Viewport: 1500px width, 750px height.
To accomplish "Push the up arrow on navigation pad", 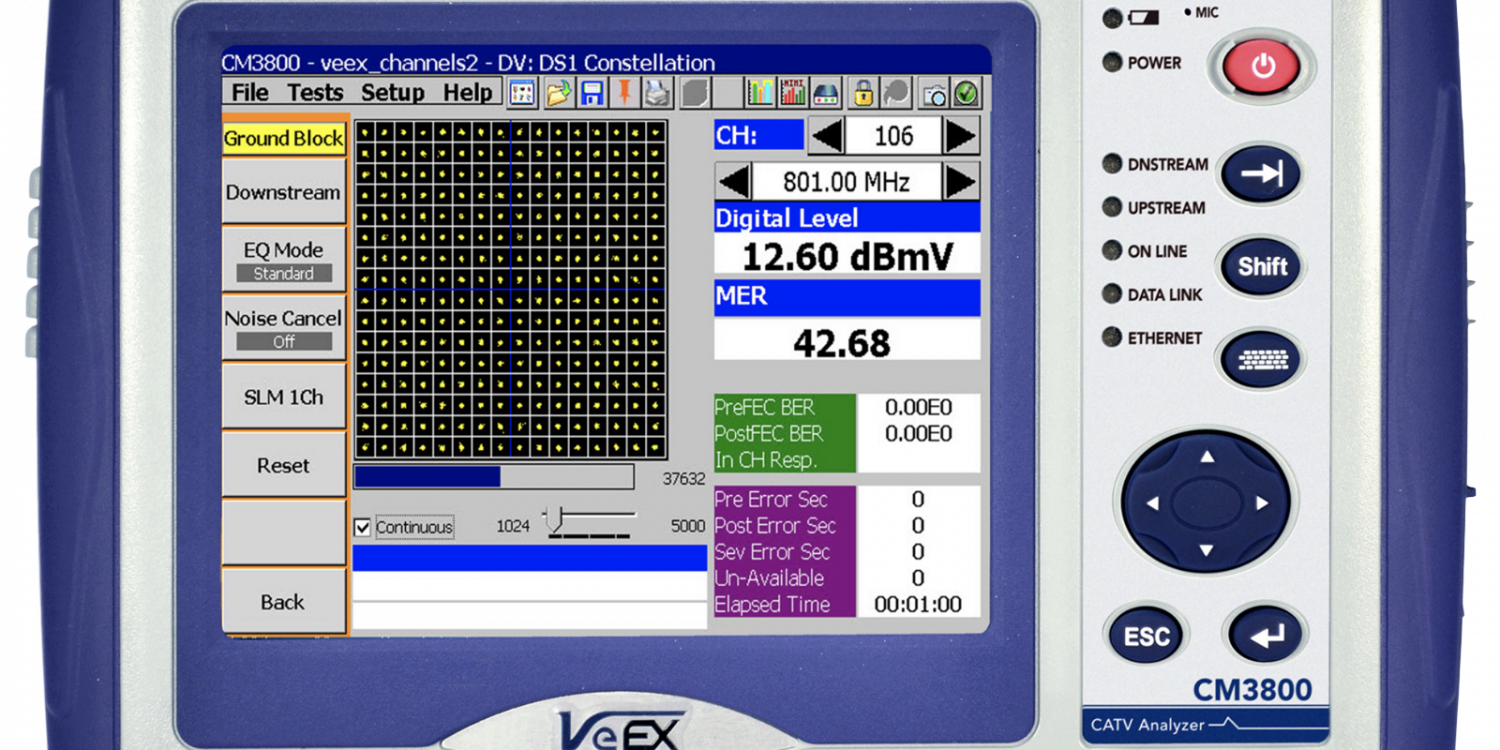I will (x=1207, y=457).
